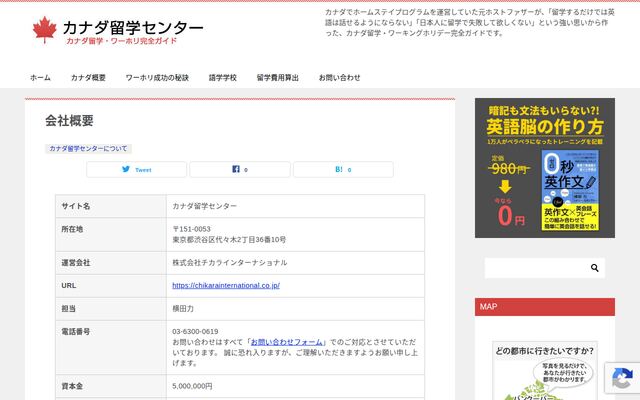Click the search magnifier icon
This screenshot has height=400, width=640.
click(x=594, y=268)
